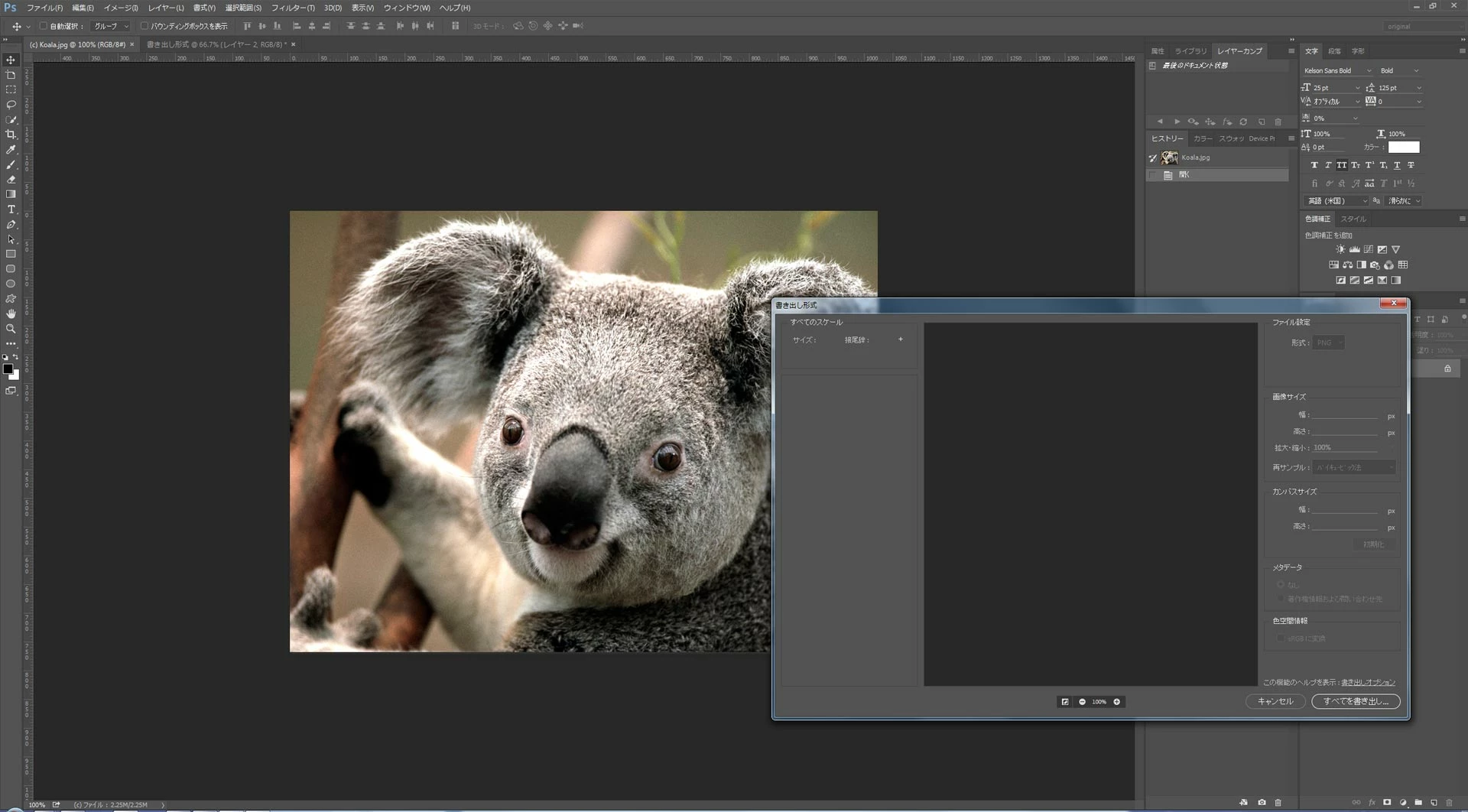Click the background color swatch in toolbox
This screenshot has height=812, width=1468.
[15, 375]
